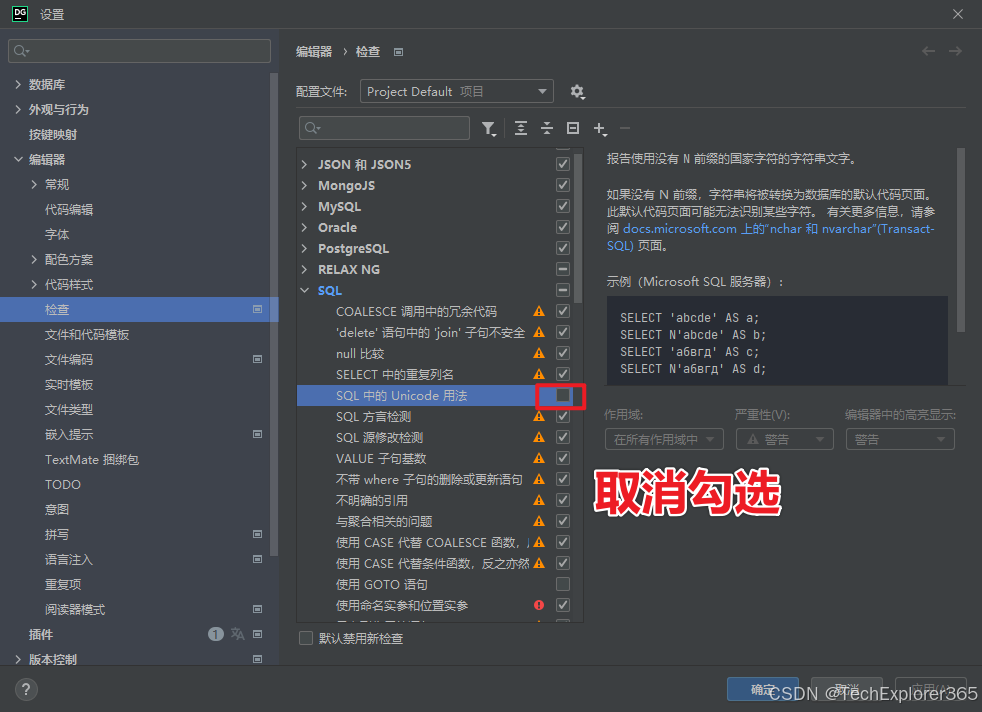Open the 编辑器中的高亮显示 dropdown

point(900,439)
